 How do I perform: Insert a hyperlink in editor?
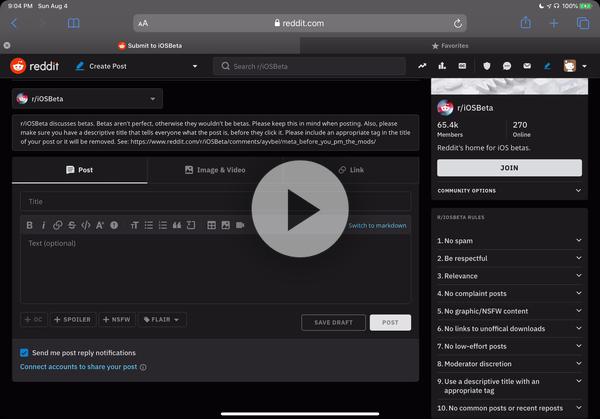coord(57,225)
